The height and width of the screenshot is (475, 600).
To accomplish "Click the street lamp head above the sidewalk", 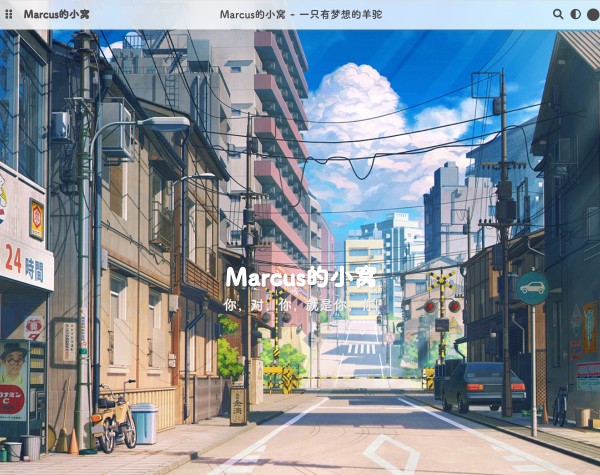I will pyautogui.click(x=168, y=124).
